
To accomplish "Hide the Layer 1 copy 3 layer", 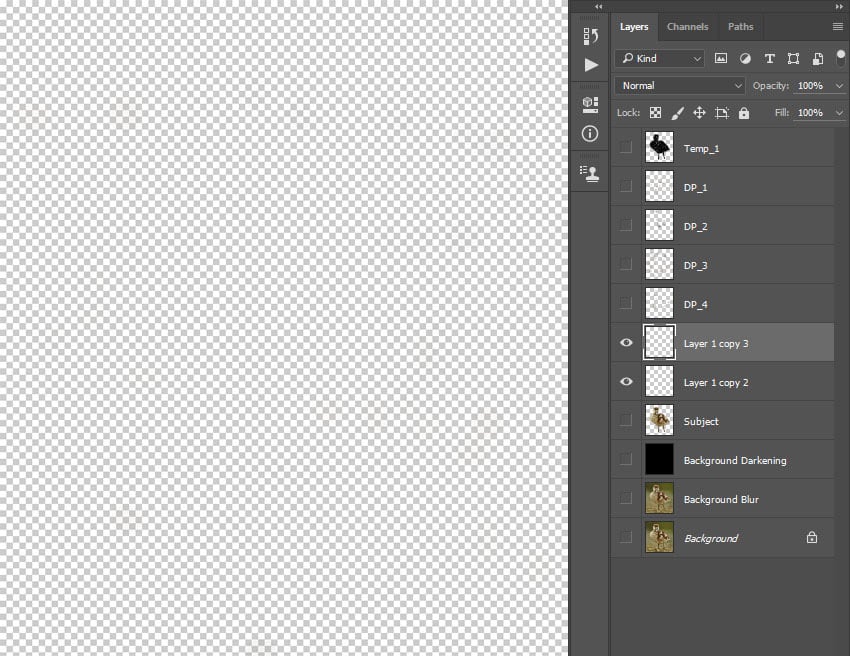I will point(626,342).
